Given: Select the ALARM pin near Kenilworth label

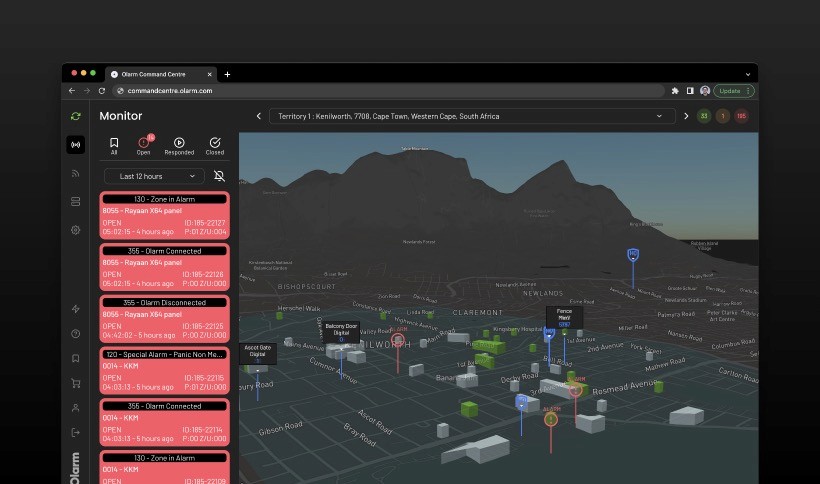Looking at the screenshot, I should pyautogui.click(x=397, y=340).
